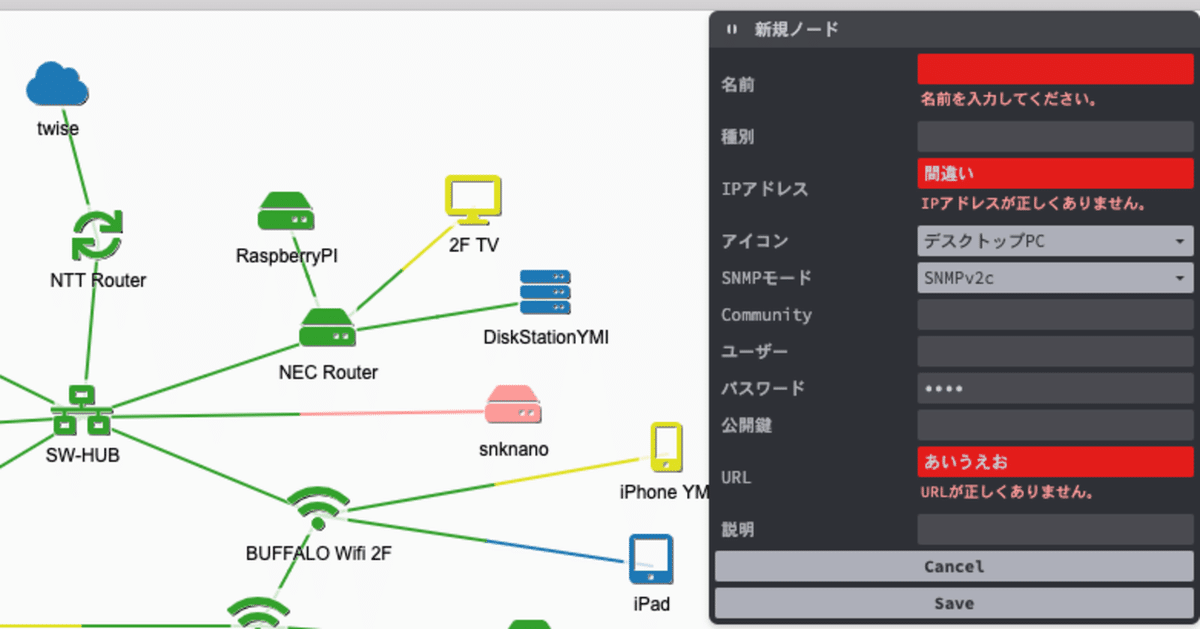Click the iPad label text

coord(651,604)
